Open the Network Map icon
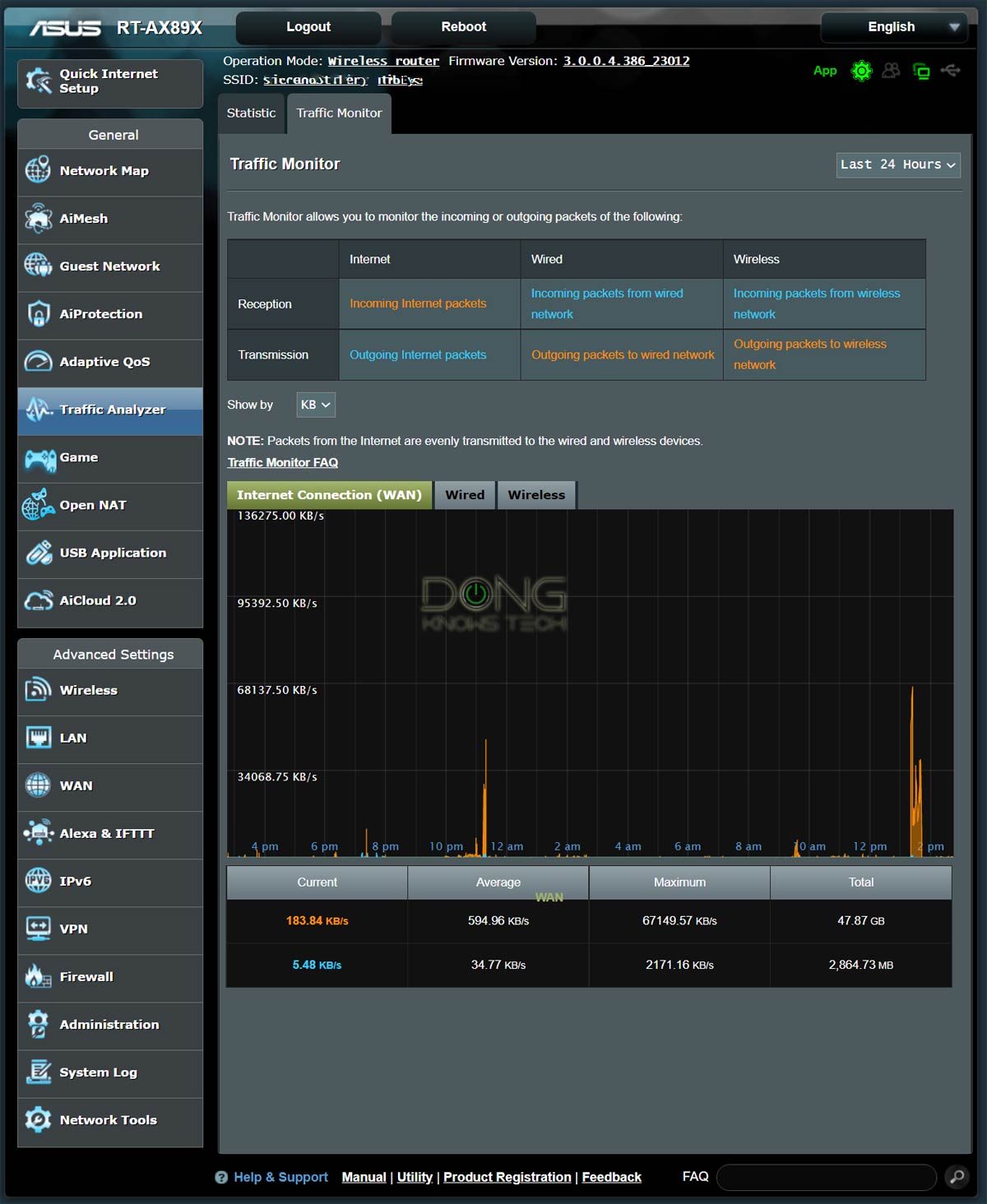 pos(38,170)
